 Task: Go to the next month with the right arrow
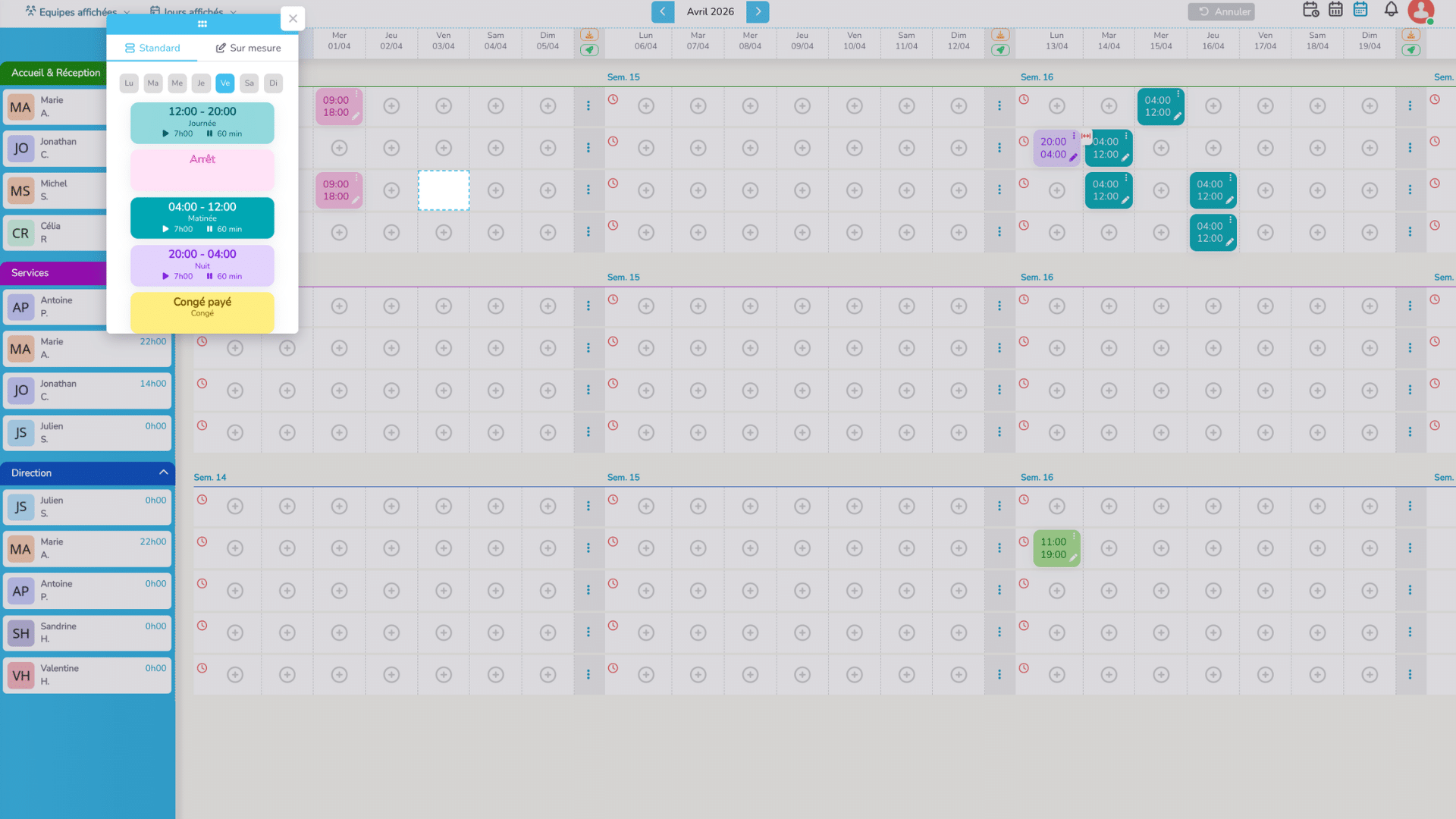coord(758,11)
